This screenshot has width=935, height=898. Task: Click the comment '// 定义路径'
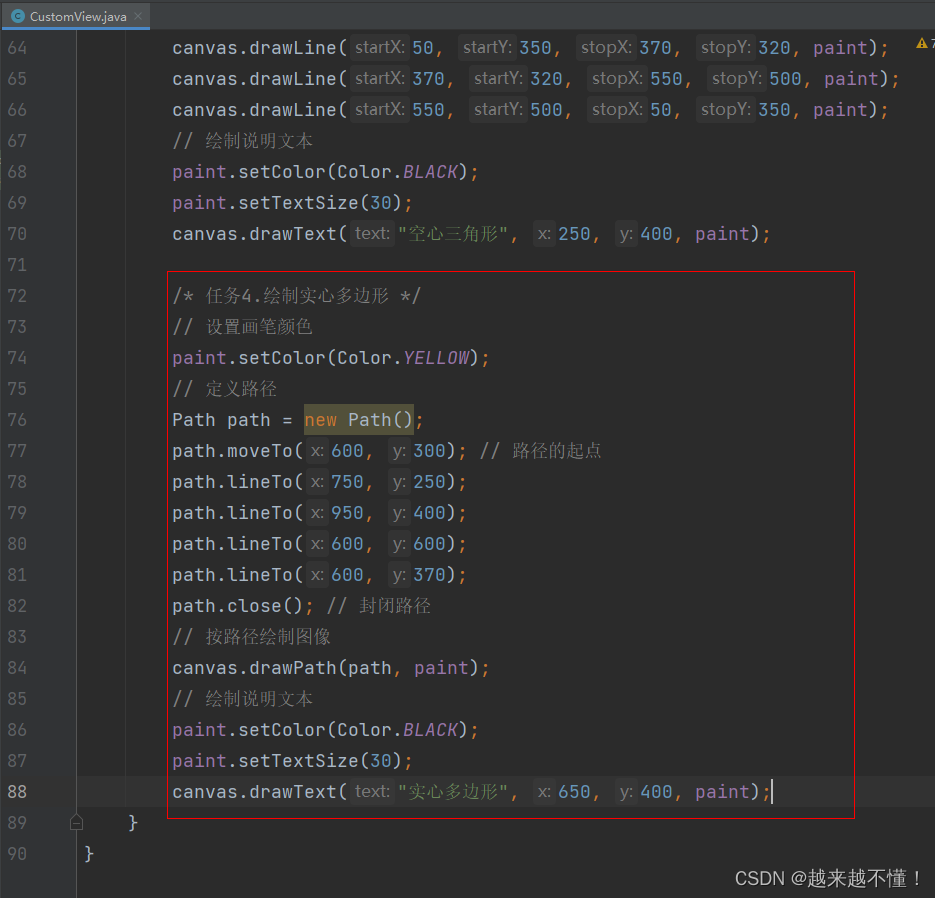pos(225,389)
